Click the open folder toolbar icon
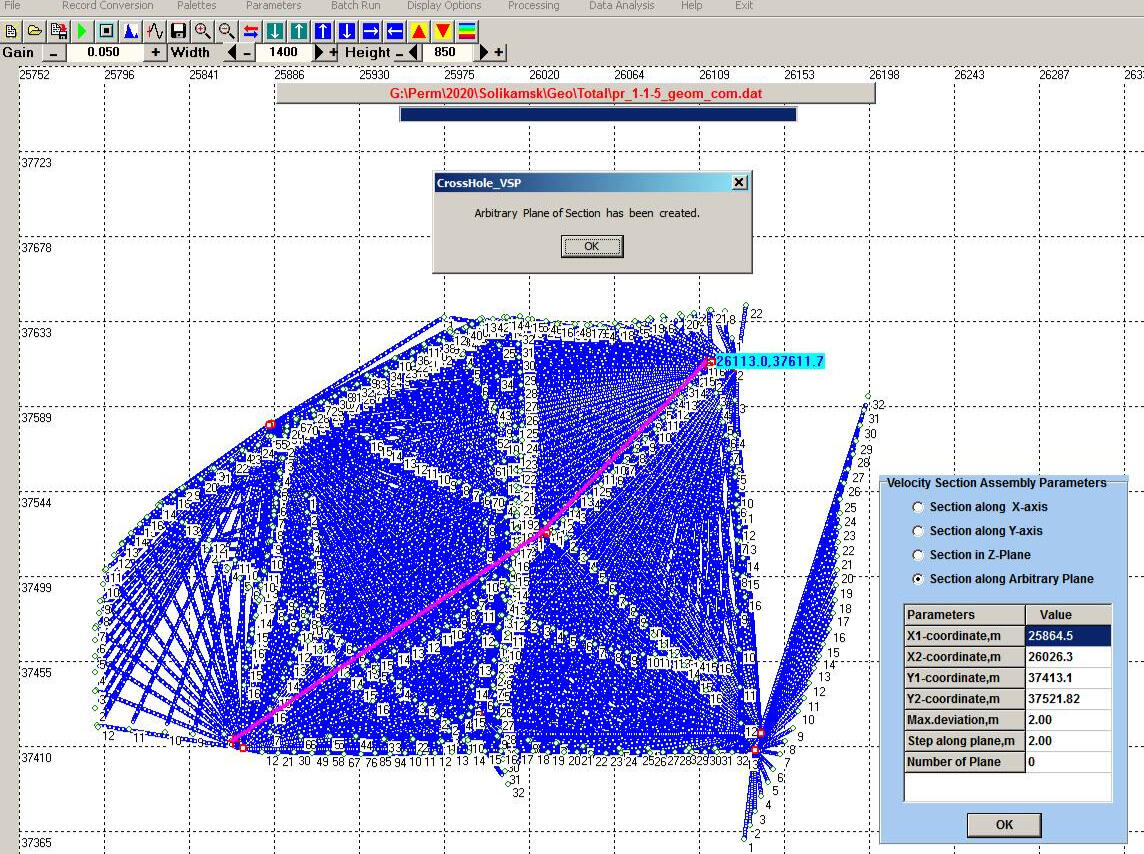The height and width of the screenshot is (854, 1144). tap(35, 31)
